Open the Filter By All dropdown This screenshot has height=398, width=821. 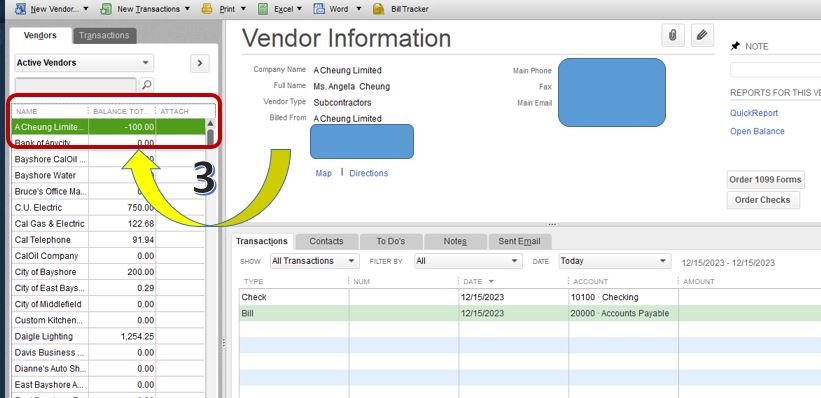pyautogui.click(x=468, y=261)
